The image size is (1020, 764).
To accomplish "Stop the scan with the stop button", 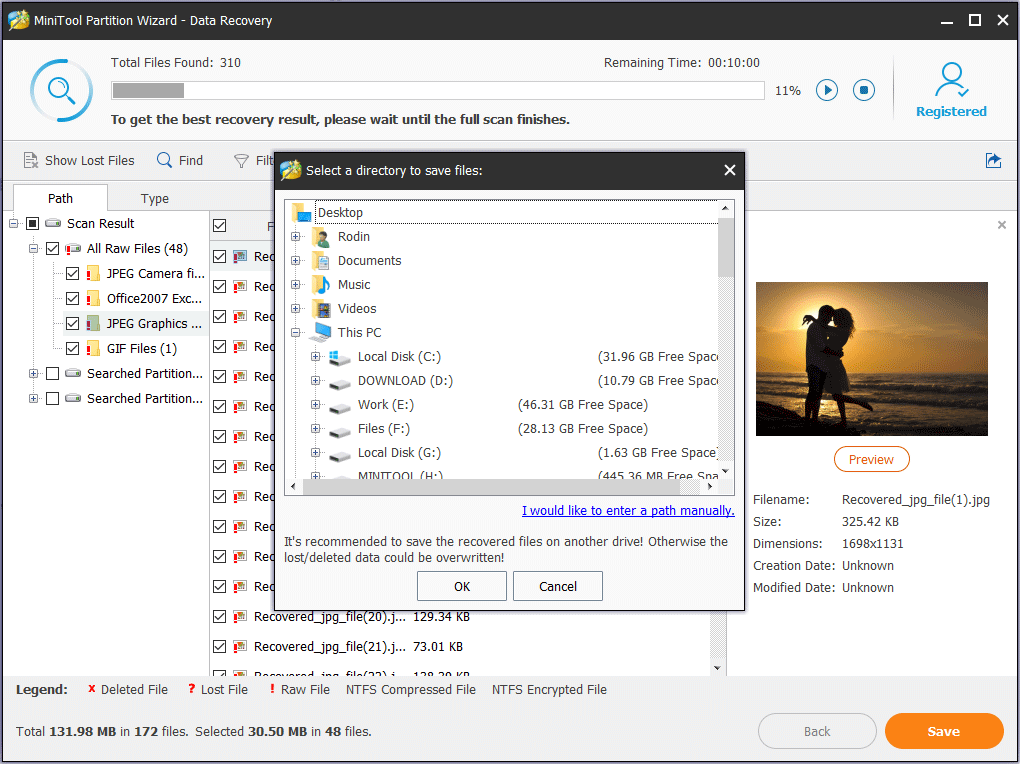I will 864,90.
